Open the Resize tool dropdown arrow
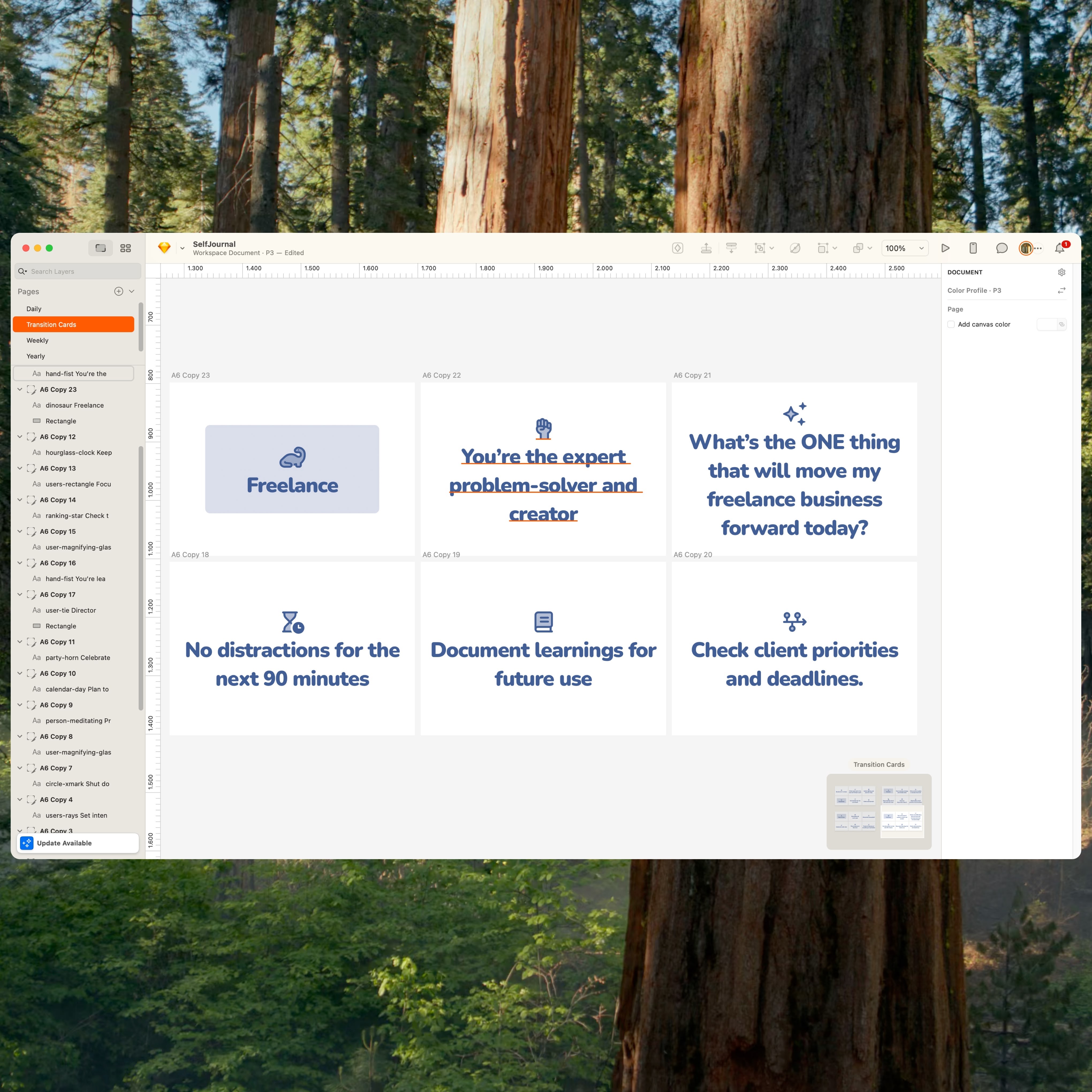Screen dimensions: 1092x1092 tap(835, 248)
